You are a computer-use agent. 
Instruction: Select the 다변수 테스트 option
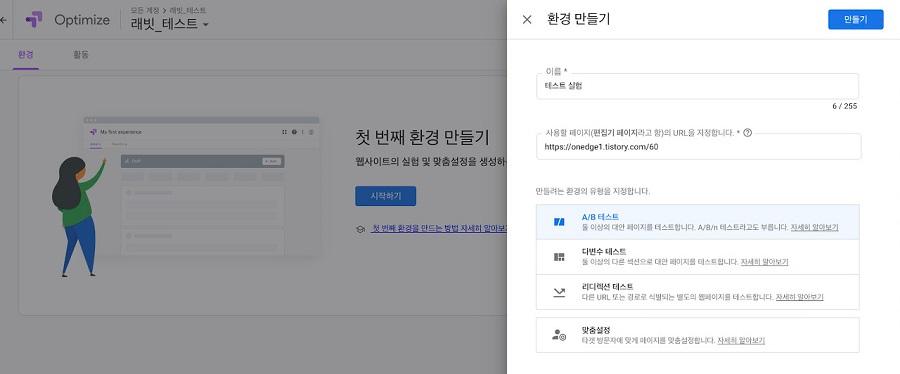(697, 256)
